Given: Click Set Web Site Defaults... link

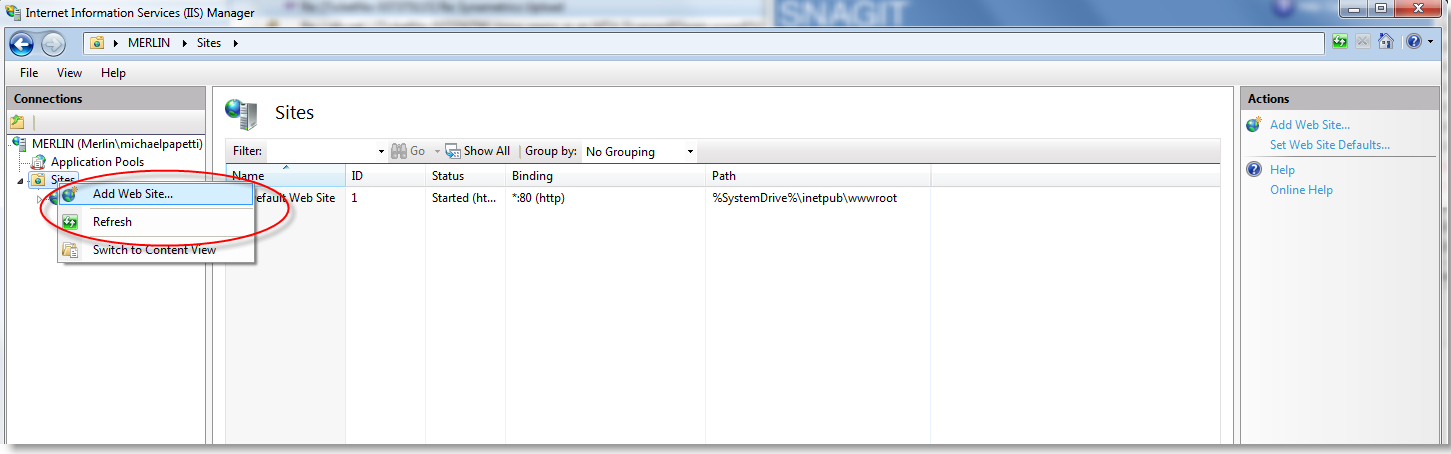Looking at the screenshot, I should pos(1330,145).
